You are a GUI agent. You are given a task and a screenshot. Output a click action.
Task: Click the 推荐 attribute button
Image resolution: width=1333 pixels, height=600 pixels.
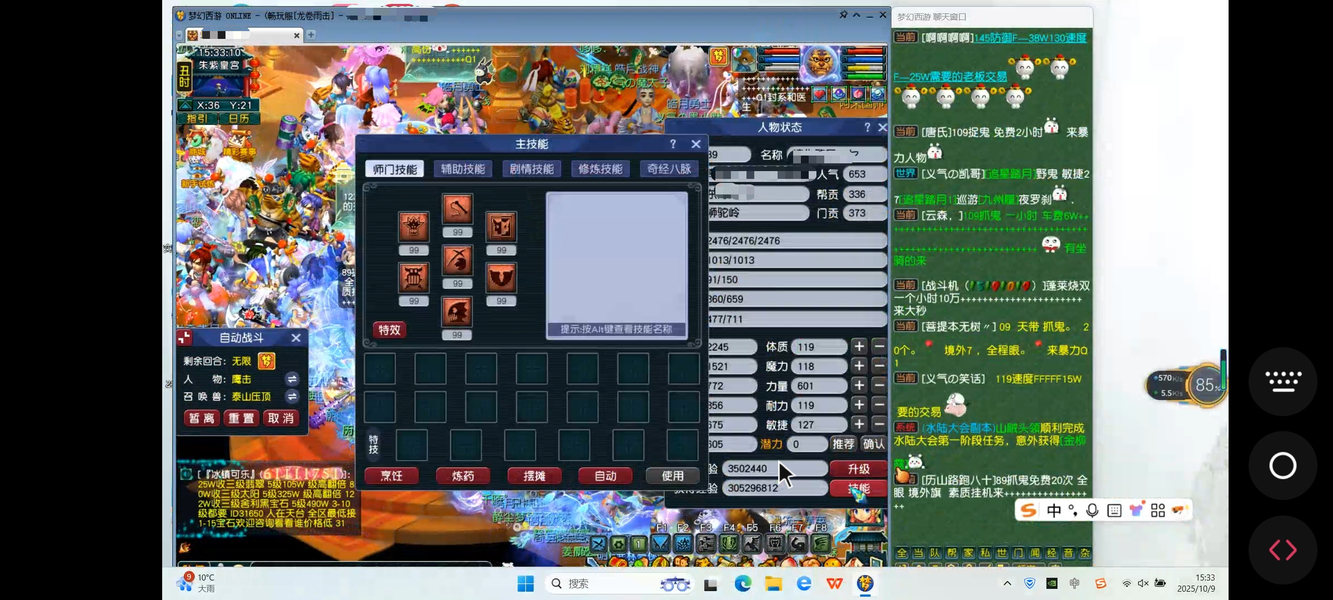[x=844, y=444]
